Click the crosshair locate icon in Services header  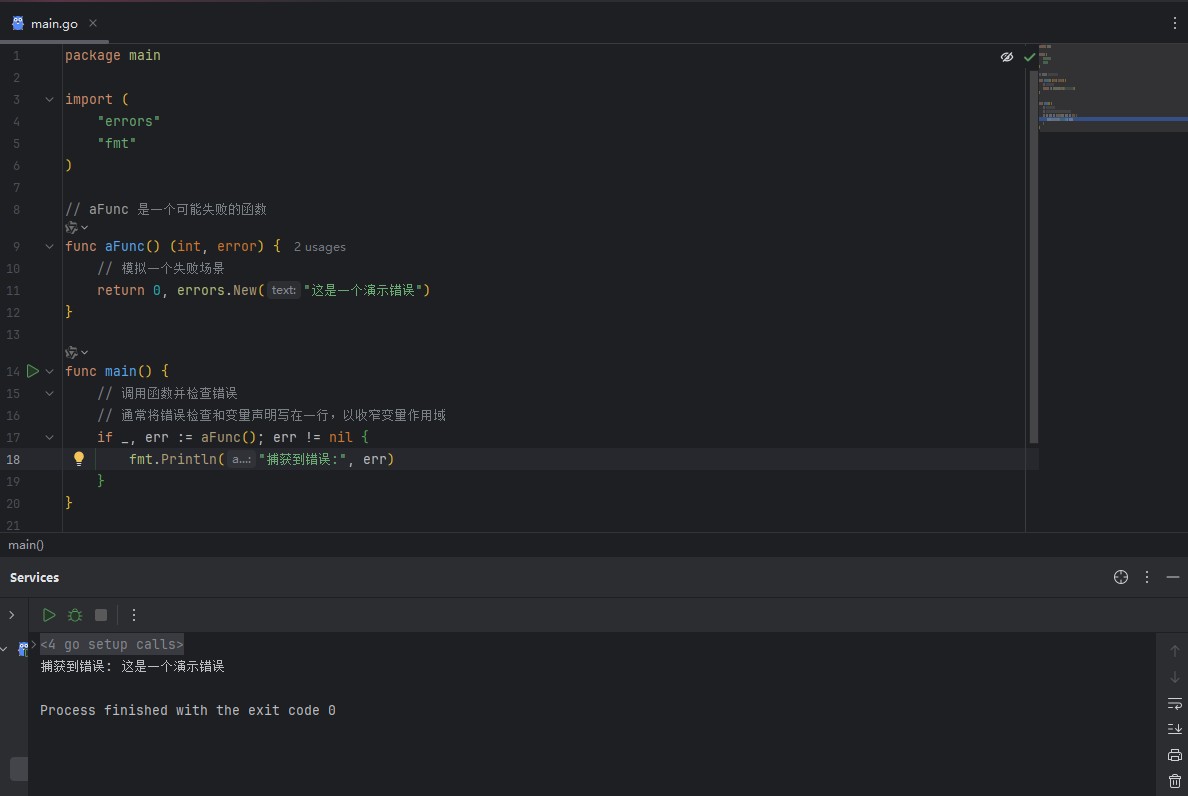(1121, 577)
